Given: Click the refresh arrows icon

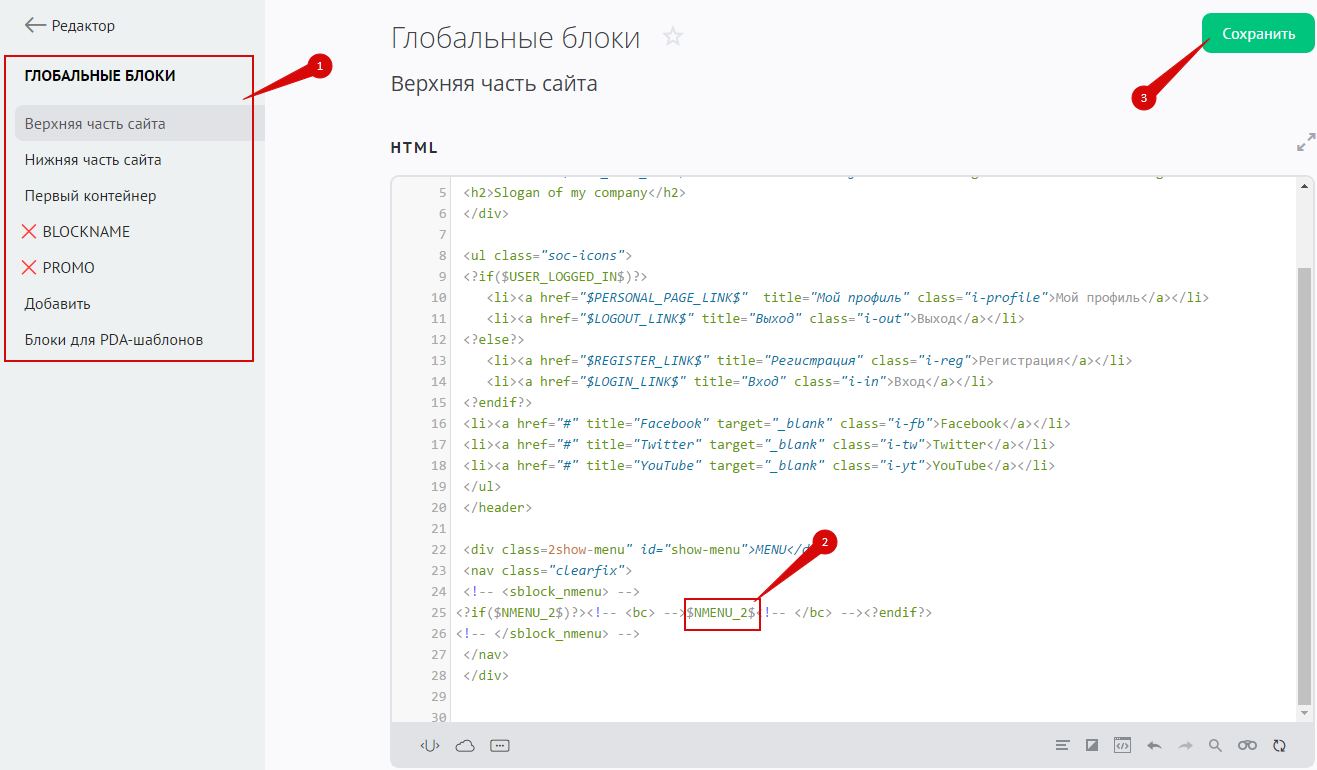Looking at the screenshot, I should click(x=1279, y=745).
